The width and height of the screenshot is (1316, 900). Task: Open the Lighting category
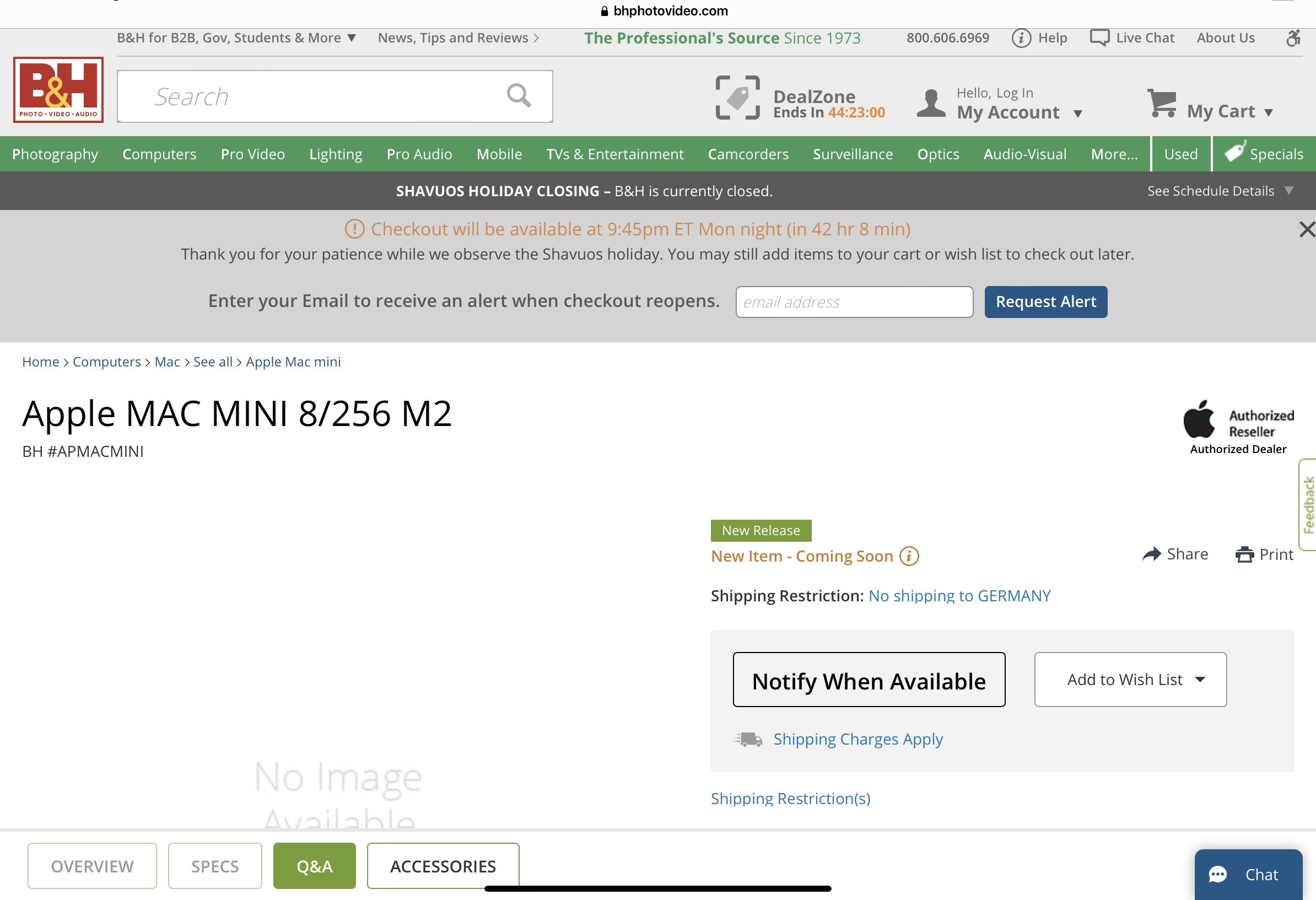coord(335,154)
